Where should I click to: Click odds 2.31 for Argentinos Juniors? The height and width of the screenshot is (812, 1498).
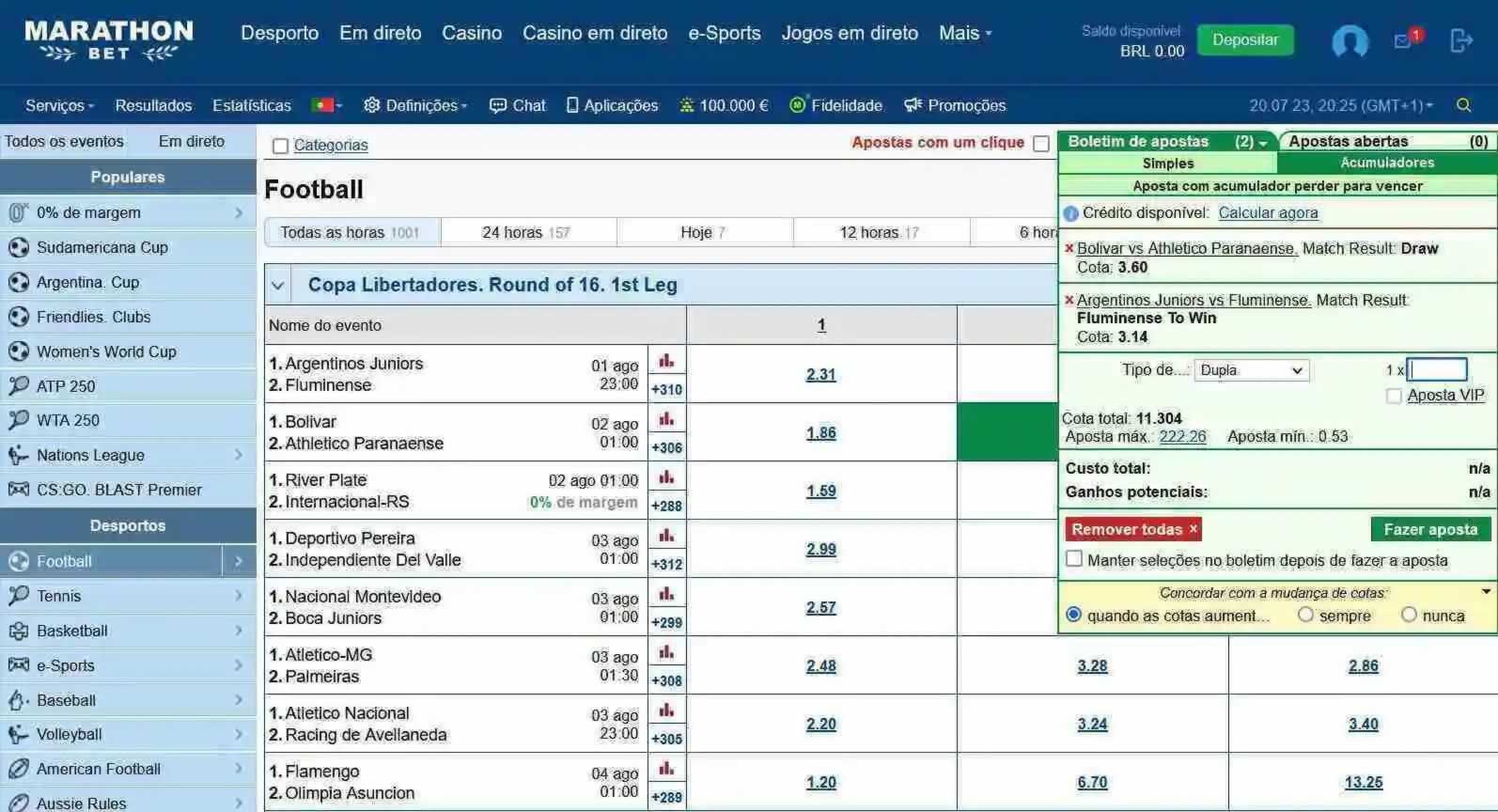tap(821, 374)
